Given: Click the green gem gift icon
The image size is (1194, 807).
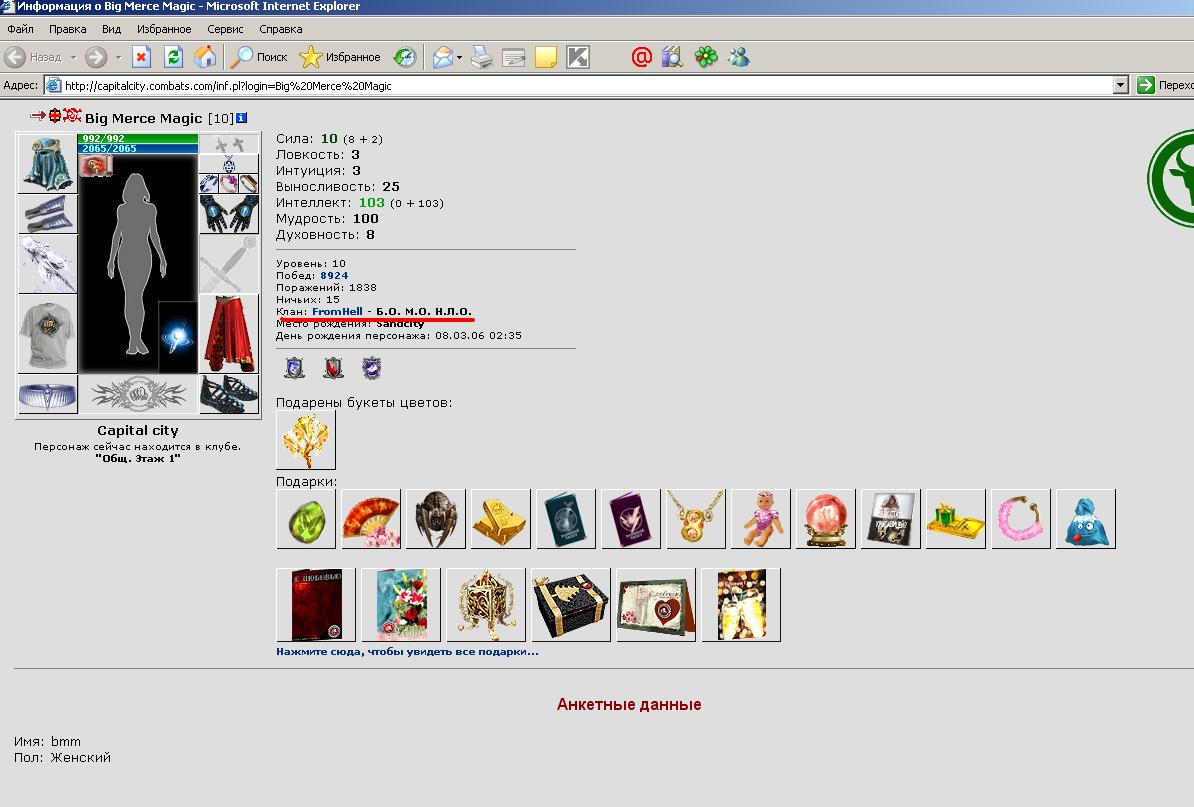Looking at the screenshot, I should (306, 518).
